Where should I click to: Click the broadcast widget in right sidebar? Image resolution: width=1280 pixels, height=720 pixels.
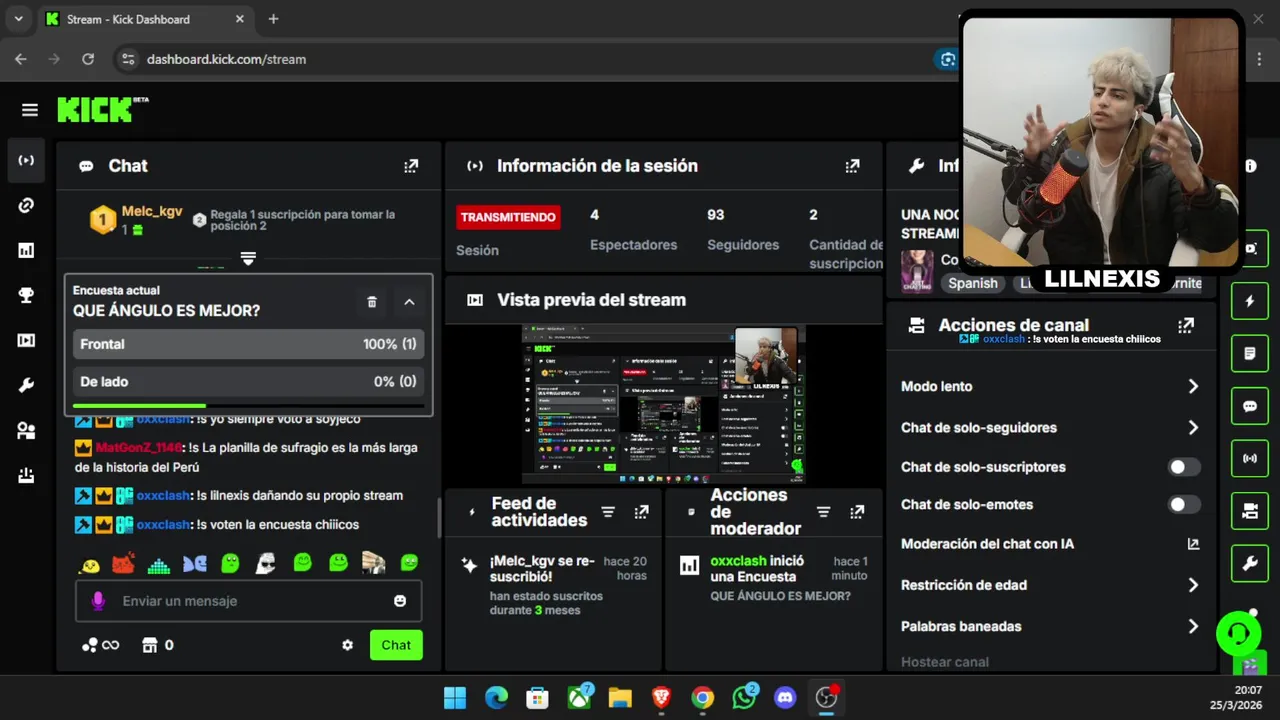[1250, 459]
